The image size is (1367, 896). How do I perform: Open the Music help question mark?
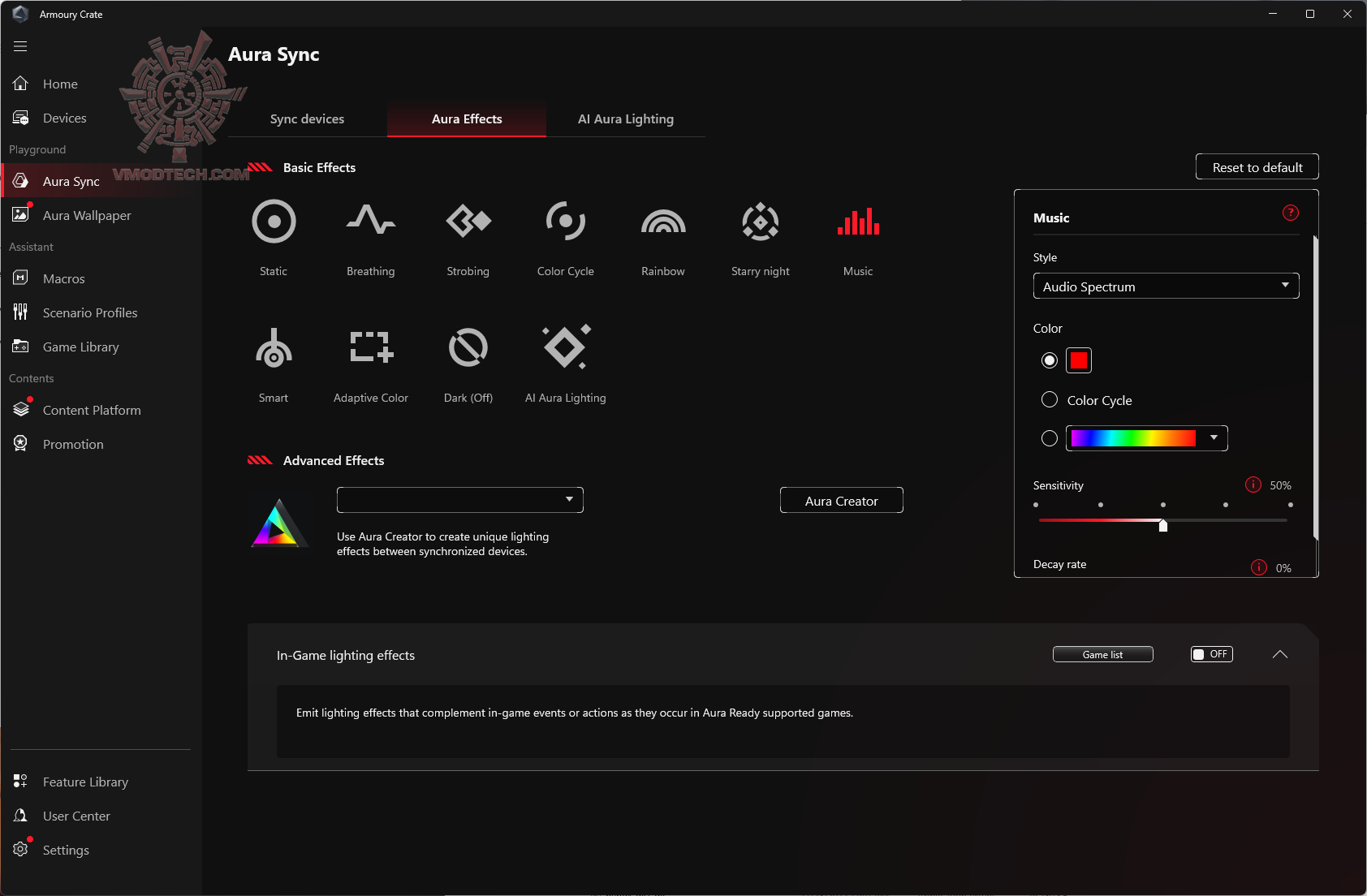click(x=1291, y=213)
